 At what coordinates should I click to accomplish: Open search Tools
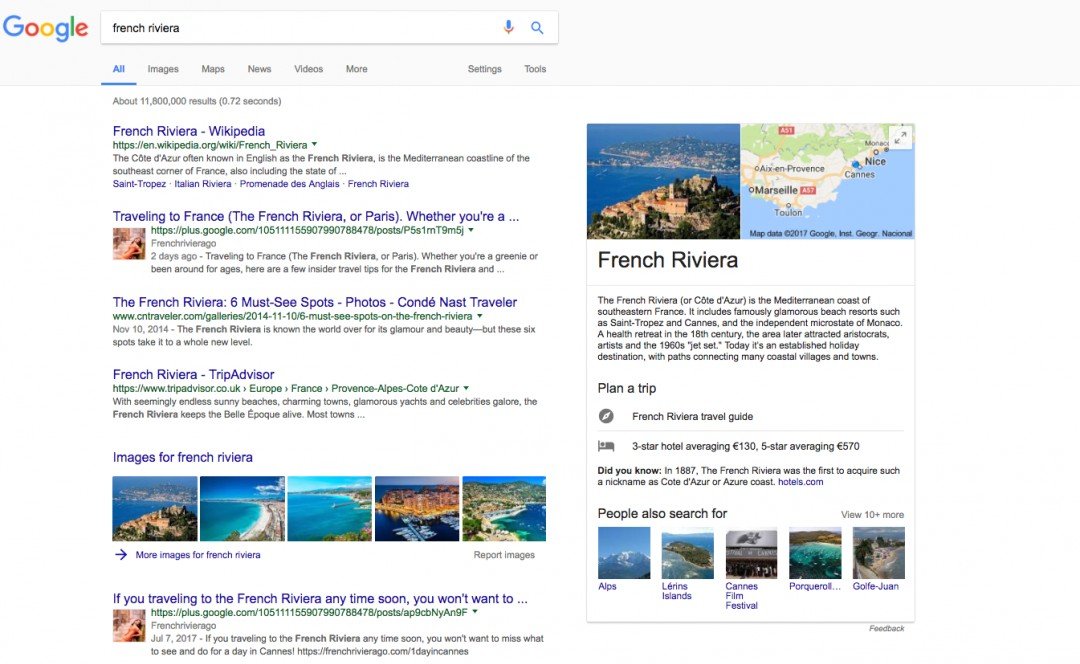[534, 69]
